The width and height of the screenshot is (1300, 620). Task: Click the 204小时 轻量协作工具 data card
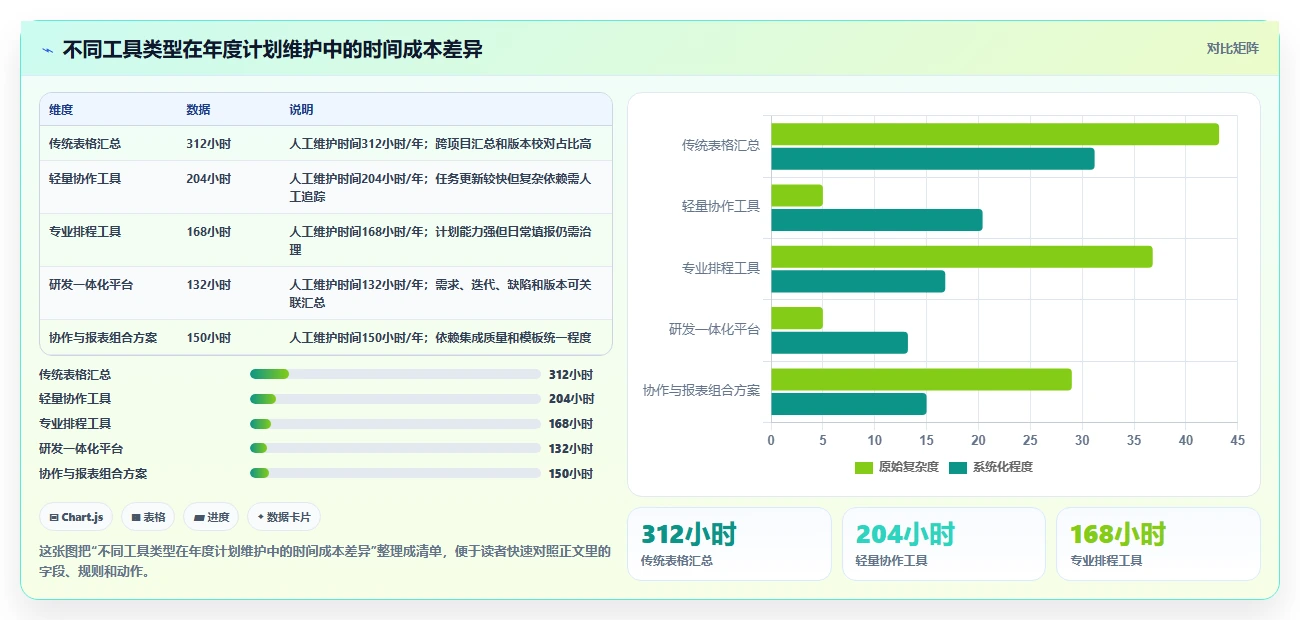click(x=944, y=544)
